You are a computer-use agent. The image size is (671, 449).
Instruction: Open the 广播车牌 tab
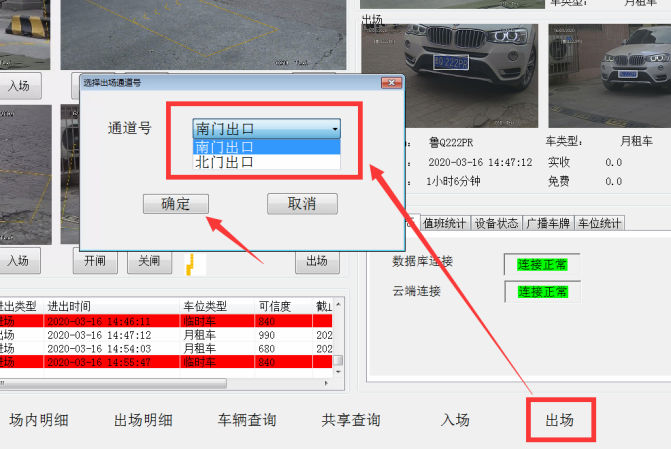coord(548,223)
